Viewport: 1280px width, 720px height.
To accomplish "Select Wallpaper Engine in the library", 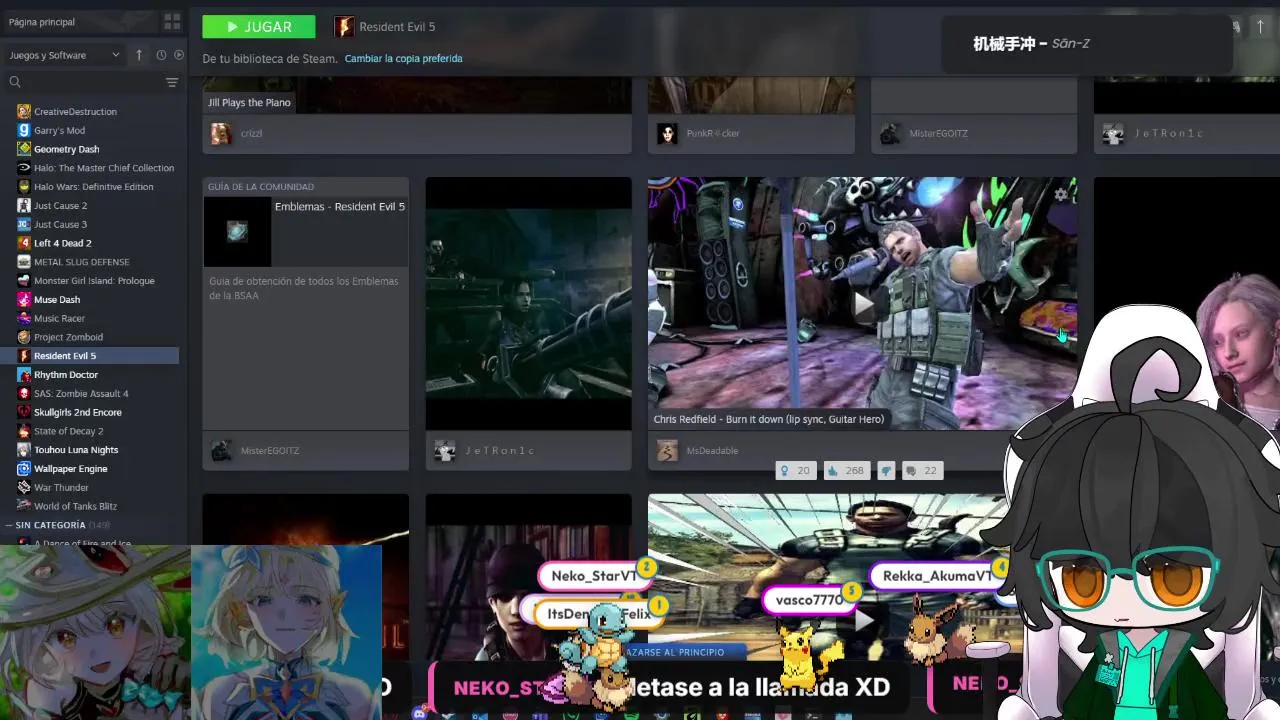I will click(x=70, y=469).
